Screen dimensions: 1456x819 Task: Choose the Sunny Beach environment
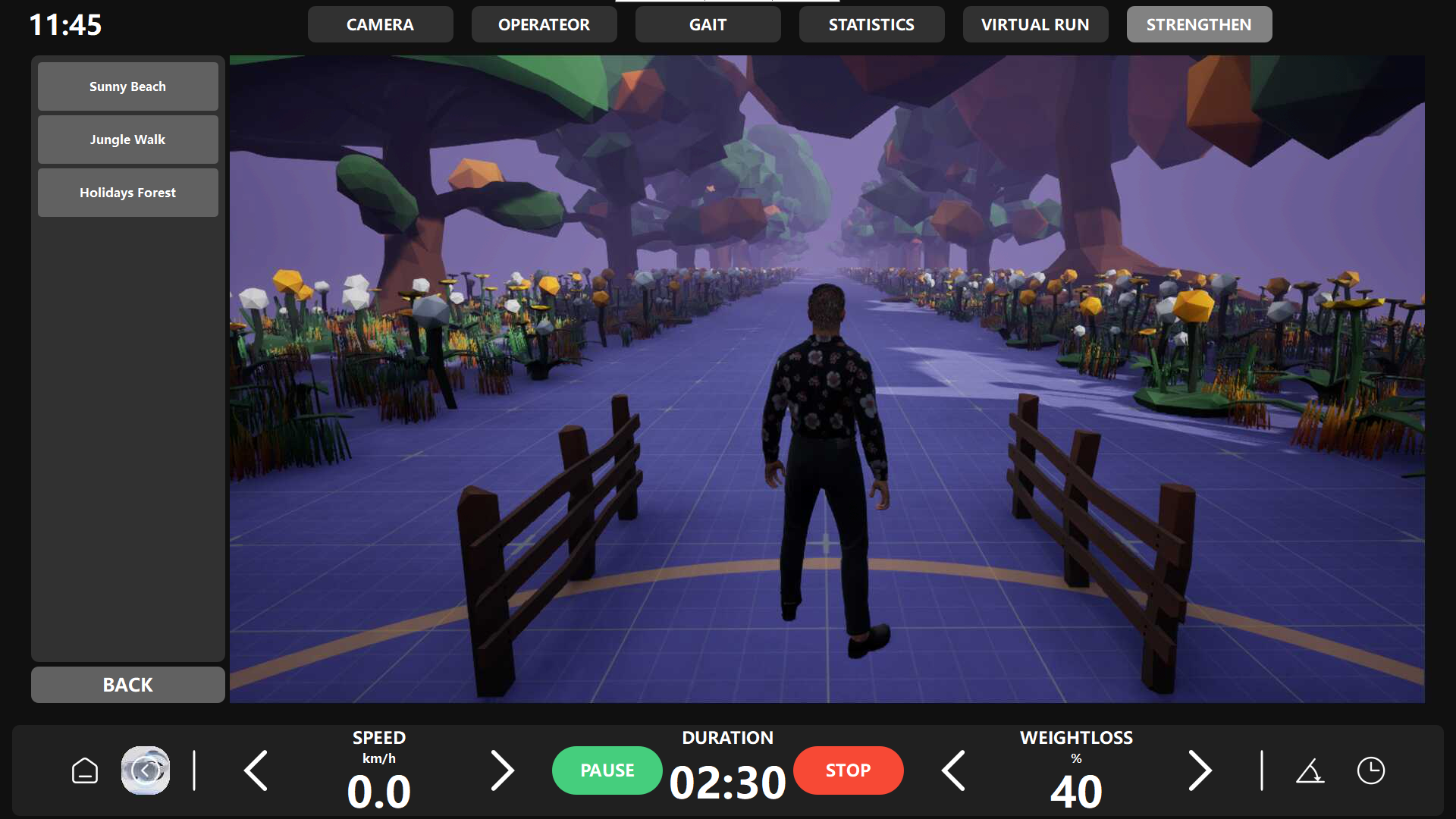[127, 86]
